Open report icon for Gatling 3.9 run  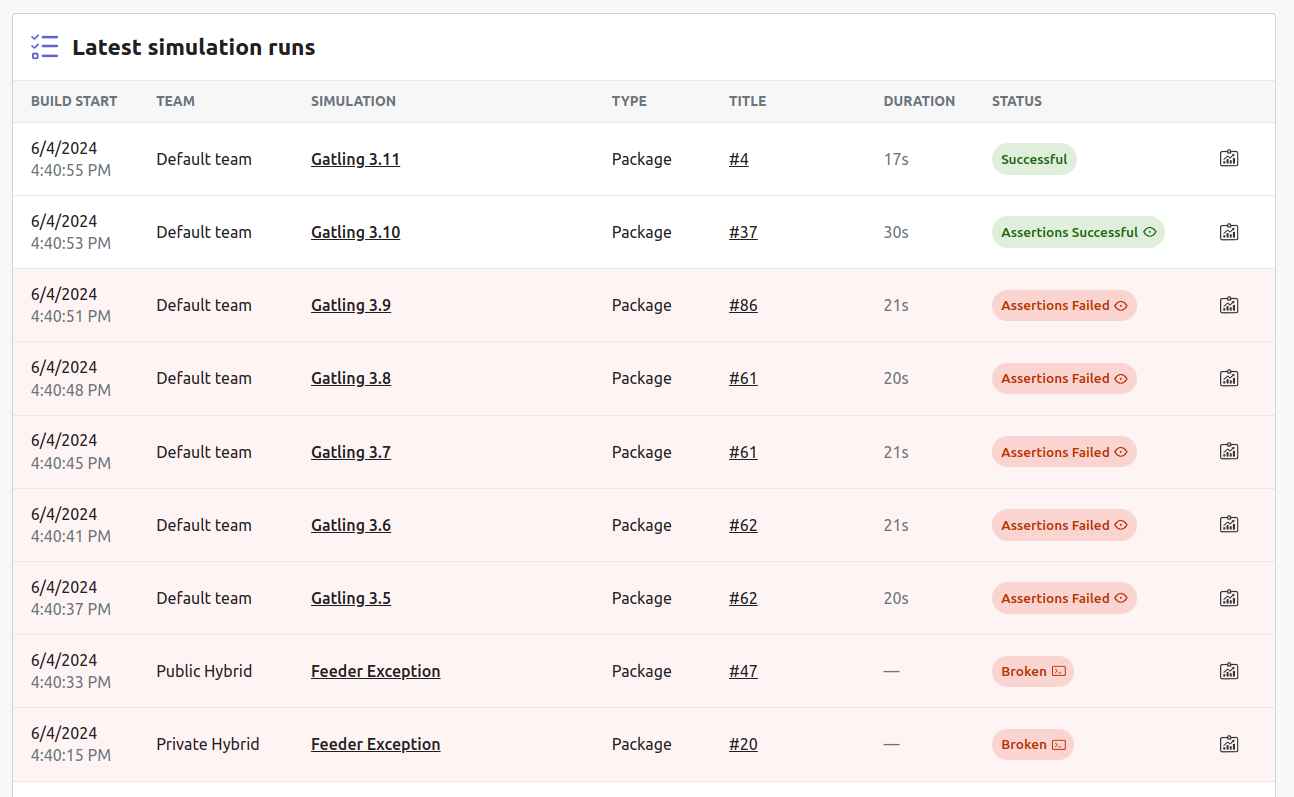tap(1229, 304)
